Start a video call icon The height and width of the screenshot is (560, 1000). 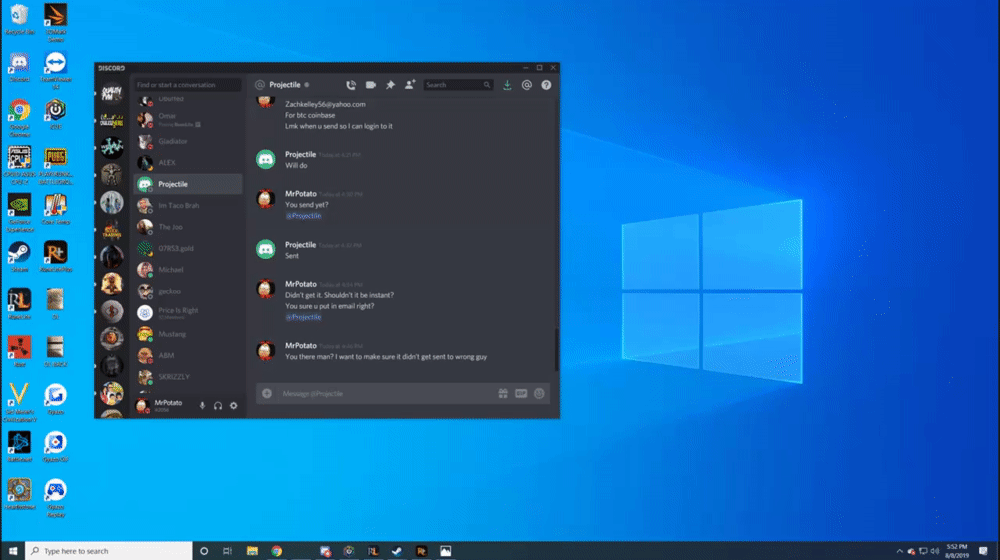click(371, 85)
